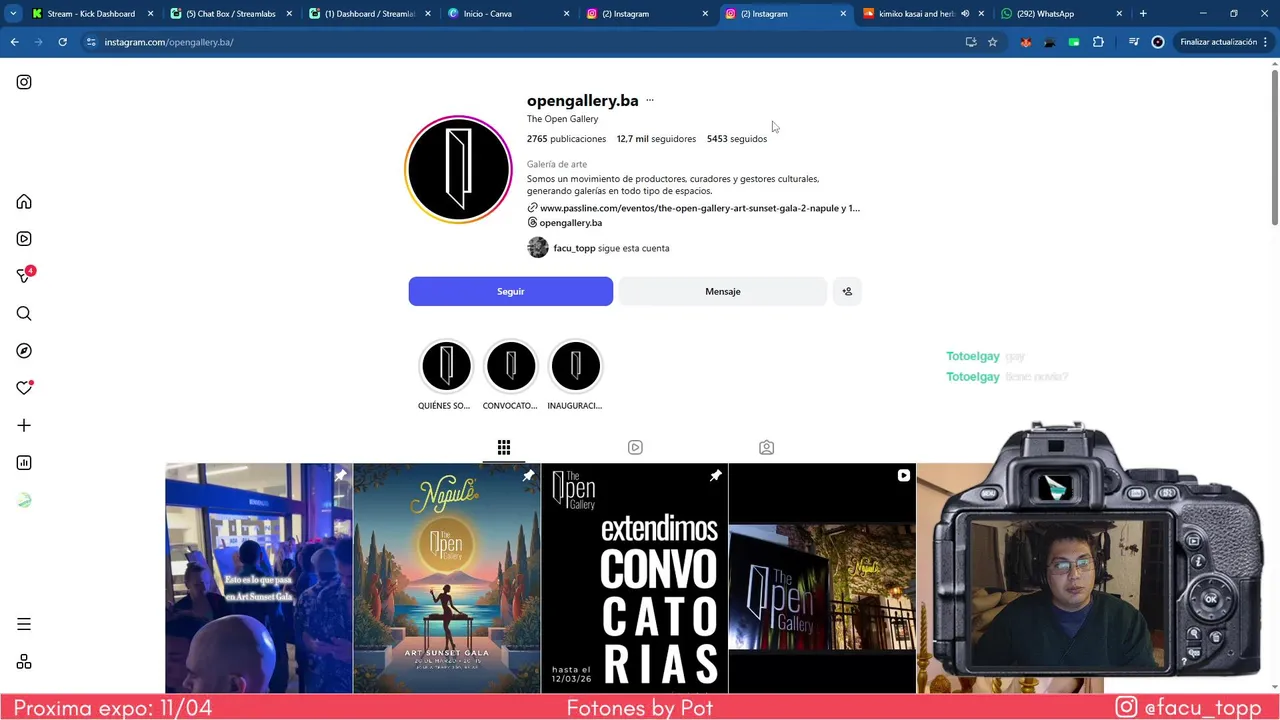Close the active Instagram tab
The height and width of the screenshot is (720, 1280).
click(843, 14)
